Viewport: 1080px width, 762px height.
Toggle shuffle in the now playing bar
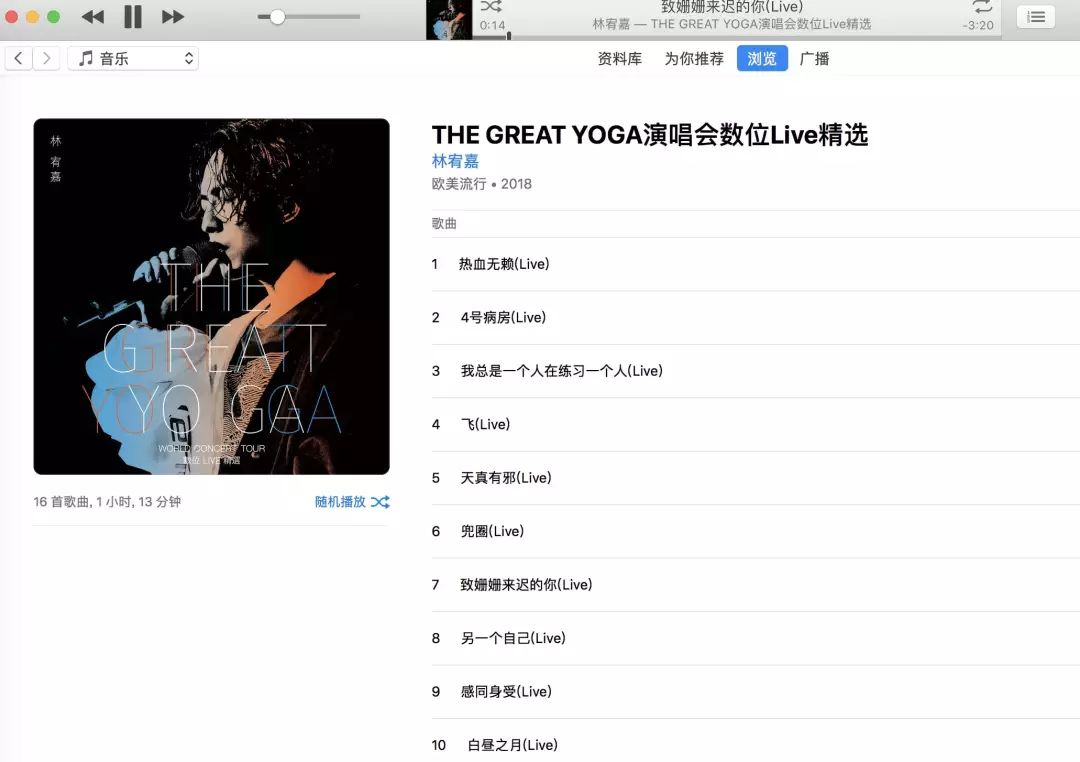491,6
